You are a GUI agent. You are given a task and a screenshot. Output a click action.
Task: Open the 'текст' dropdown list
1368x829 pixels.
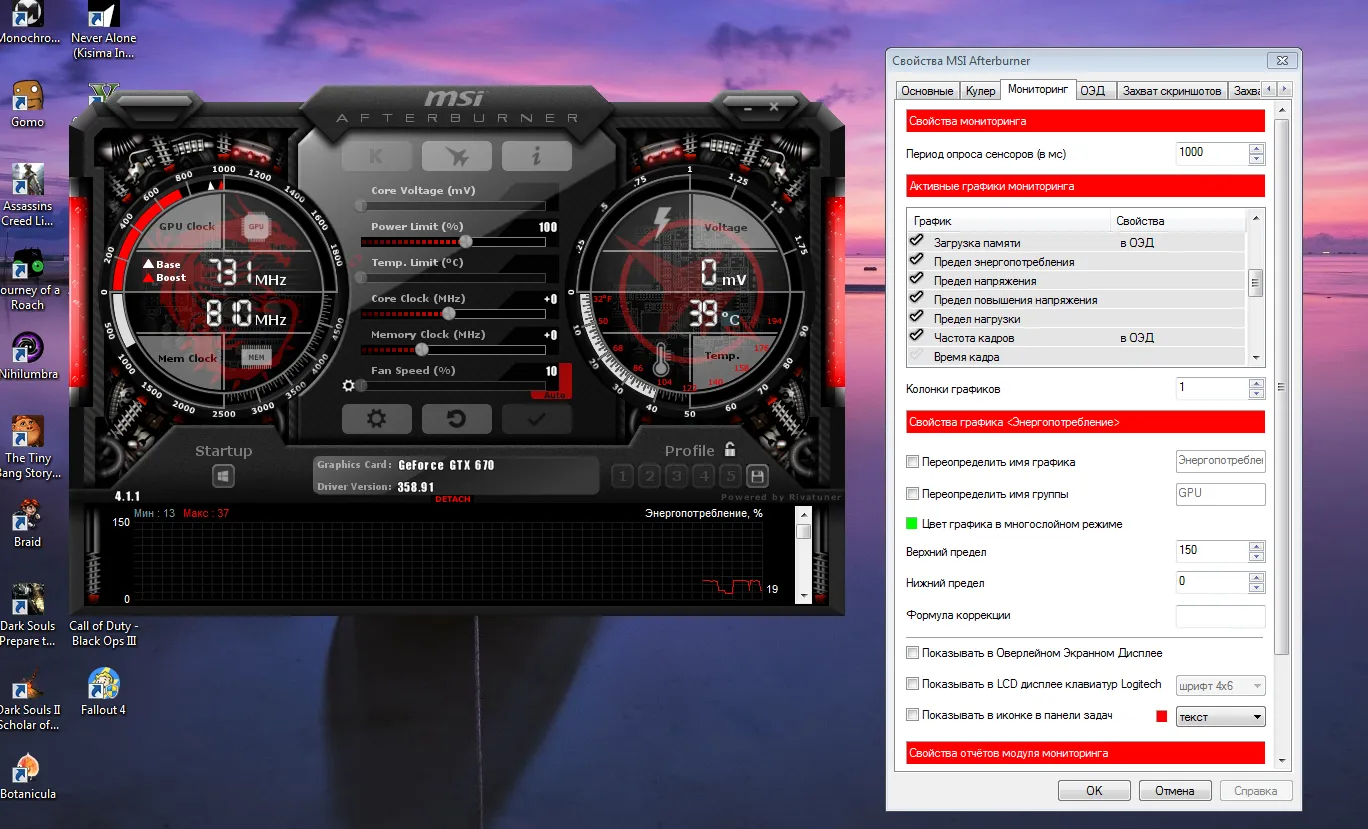(1221, 716)
